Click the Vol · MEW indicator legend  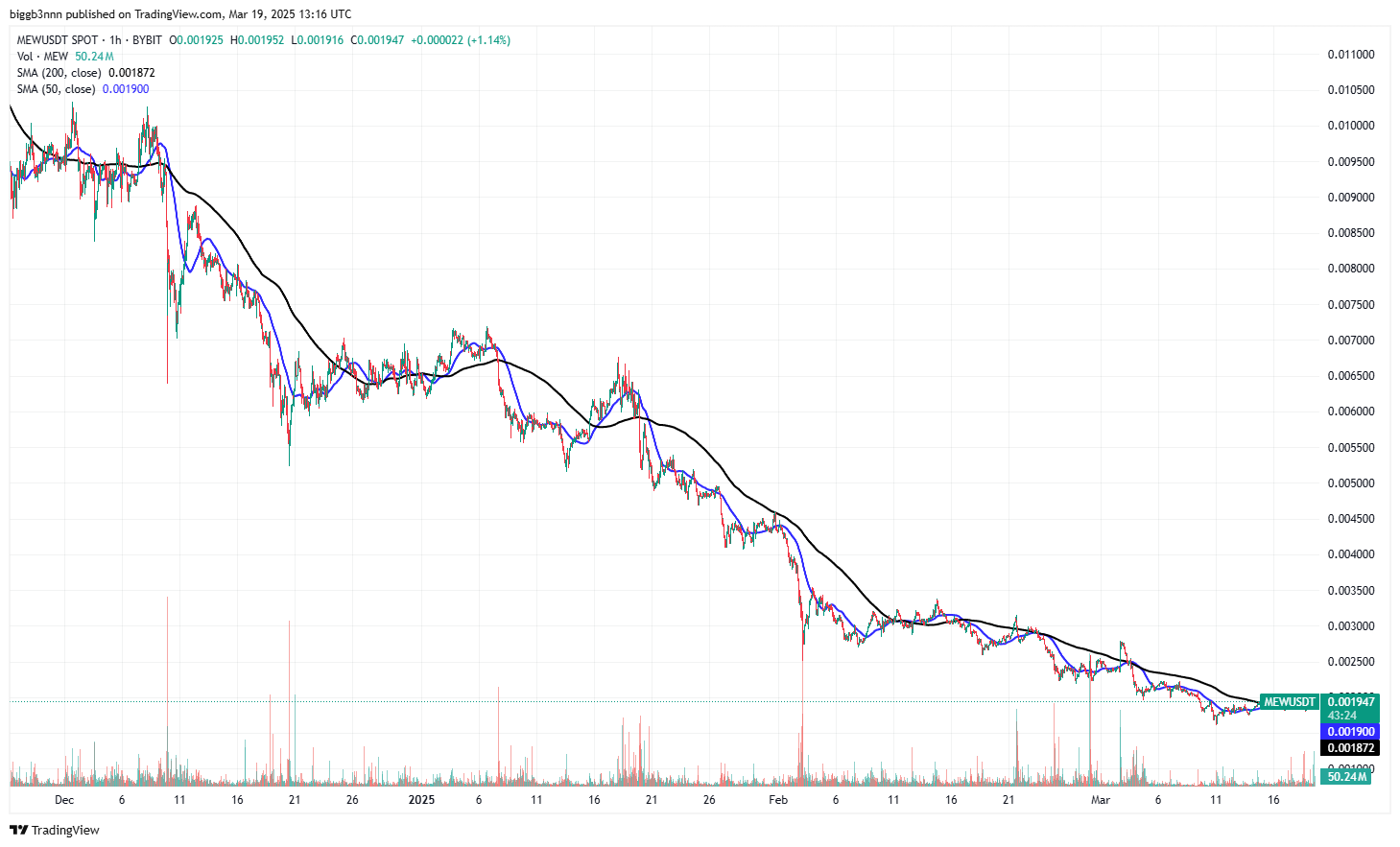point(43,57)
